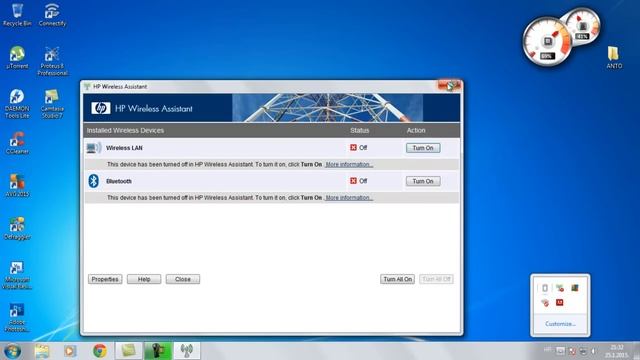Select the ANTO folder on desktop
The width and height of the screenshot is (640, 360).
(x=613, y=58)
